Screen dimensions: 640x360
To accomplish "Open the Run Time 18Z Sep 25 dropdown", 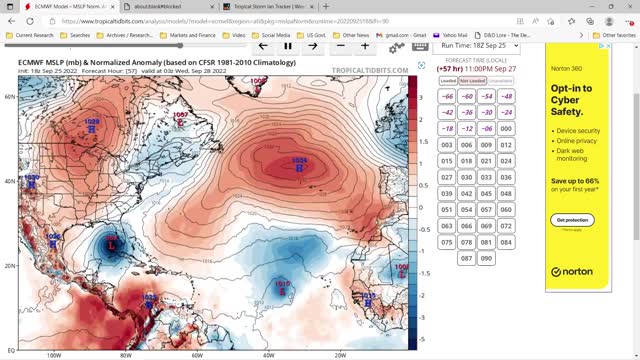I will point(477,46).
